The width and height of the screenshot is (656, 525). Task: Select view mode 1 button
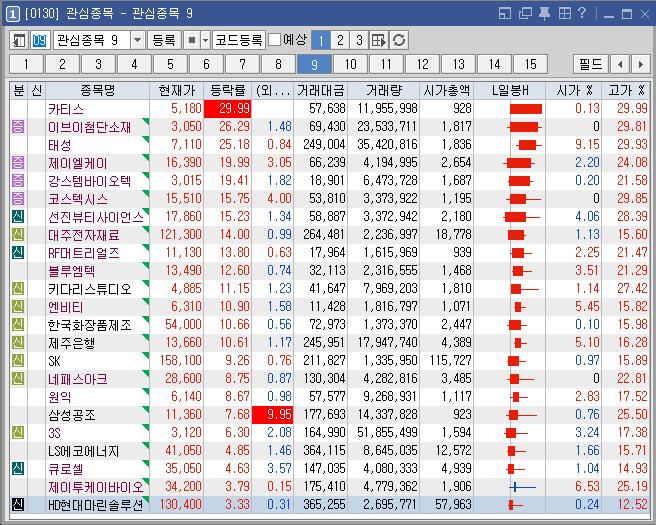click(321, 41)
